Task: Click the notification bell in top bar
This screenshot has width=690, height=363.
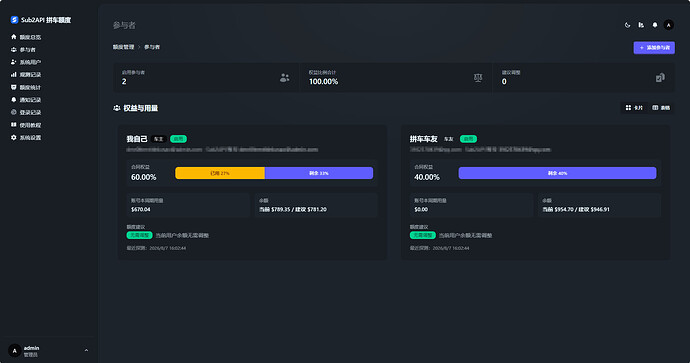Action: coord(655,25)
